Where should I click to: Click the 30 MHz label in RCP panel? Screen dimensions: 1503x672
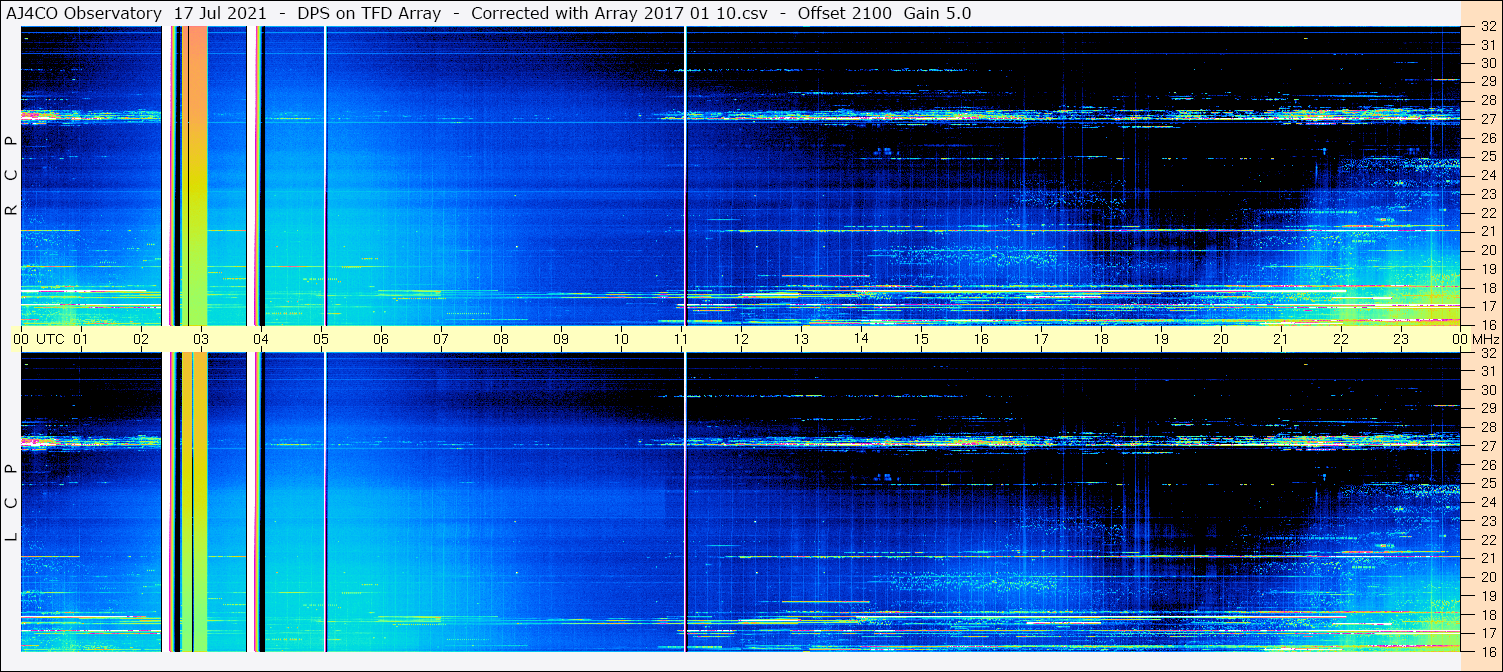point(1487,63)
